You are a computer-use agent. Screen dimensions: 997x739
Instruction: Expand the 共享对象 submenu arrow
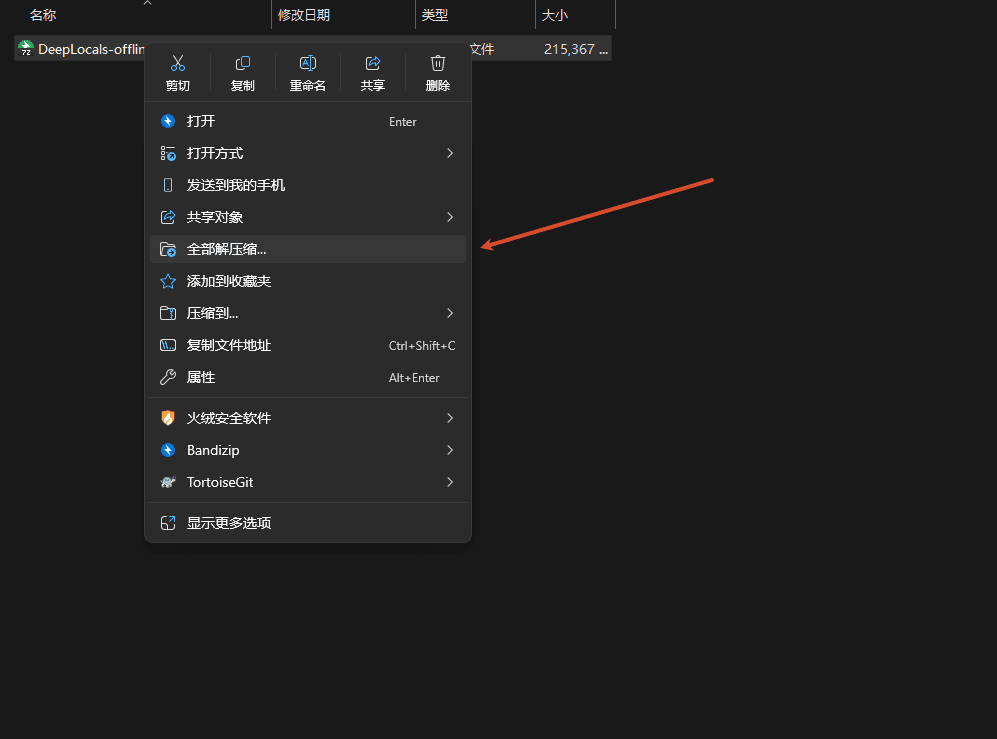pyautogui.click(x=450, y=217)
